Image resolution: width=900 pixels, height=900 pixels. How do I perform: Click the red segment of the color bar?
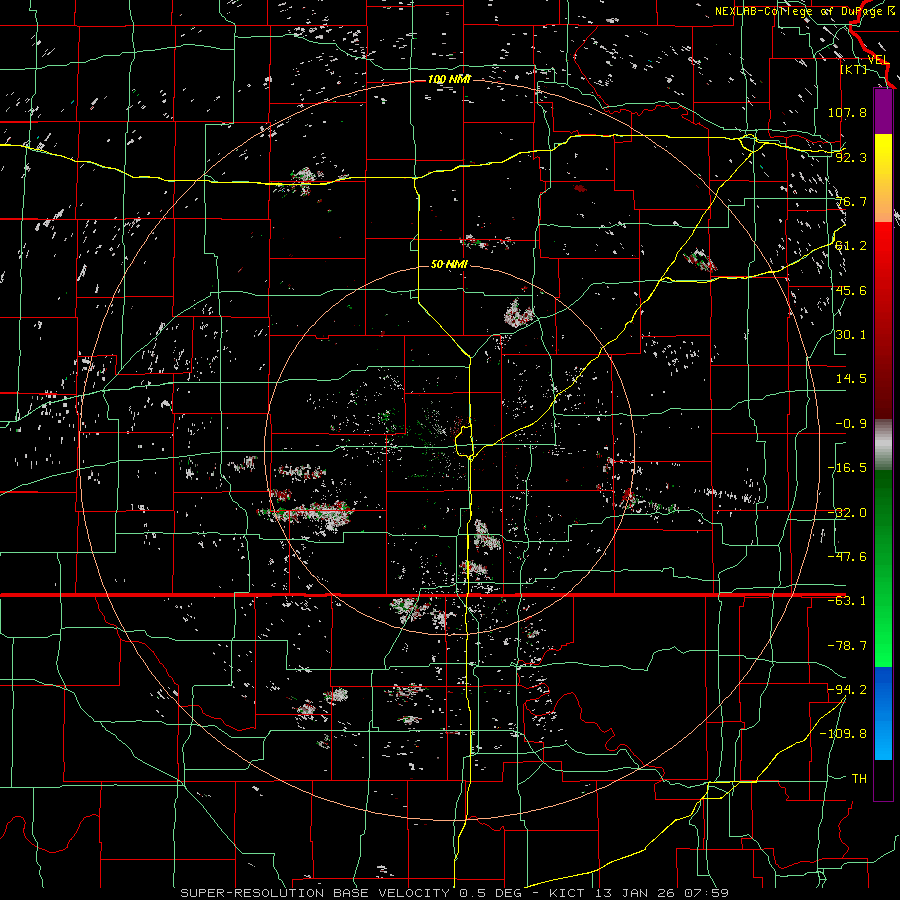883,320
